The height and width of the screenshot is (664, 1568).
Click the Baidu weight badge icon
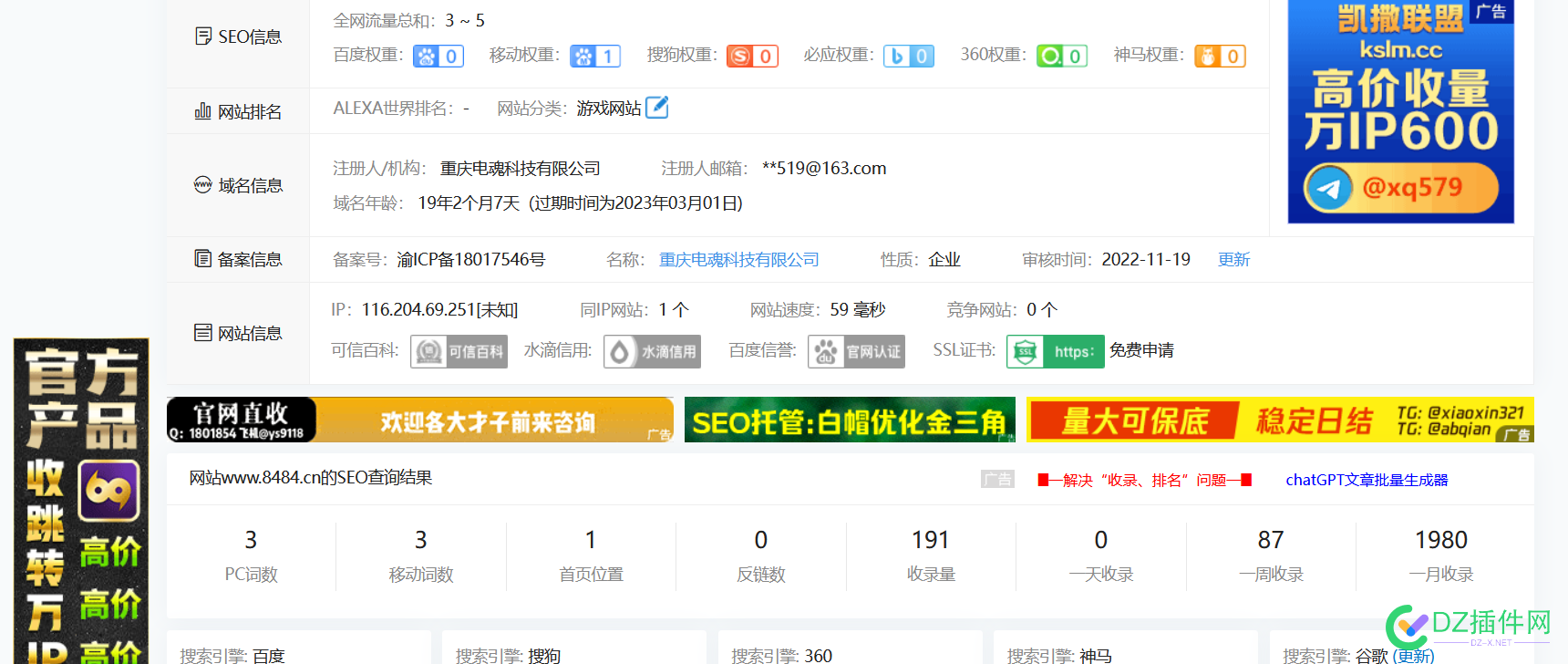click(438, 57)
